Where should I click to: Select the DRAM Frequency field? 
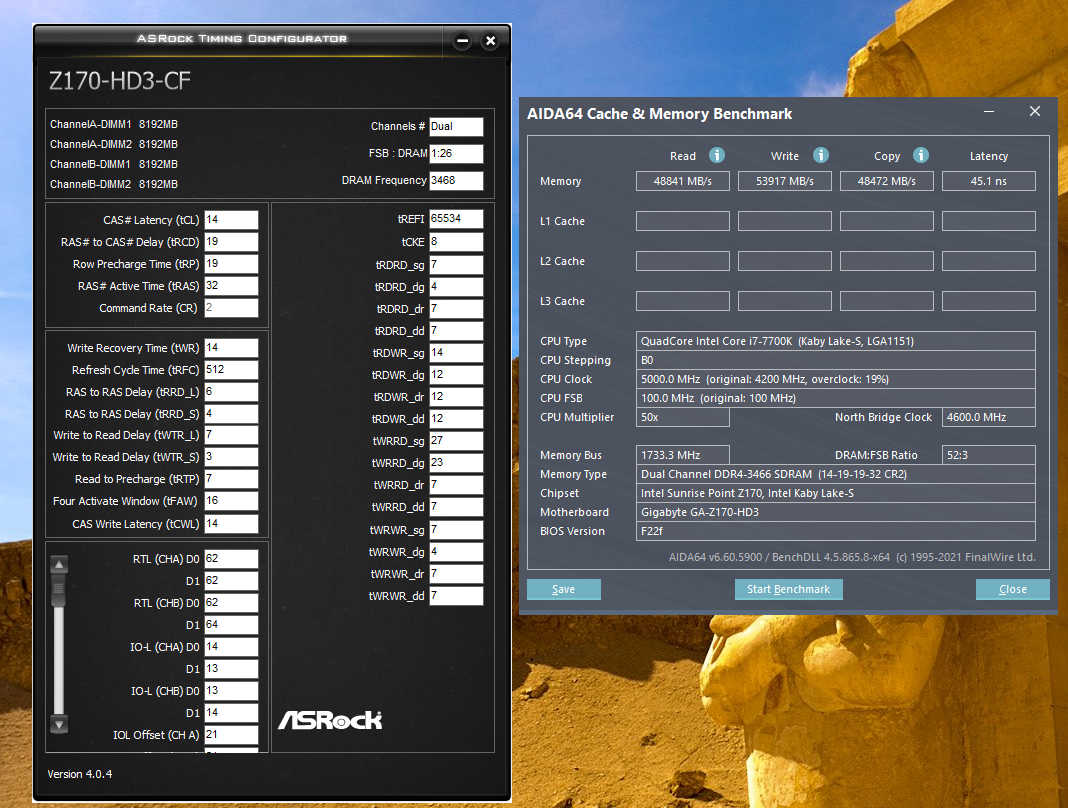click(x=456, y=181)
